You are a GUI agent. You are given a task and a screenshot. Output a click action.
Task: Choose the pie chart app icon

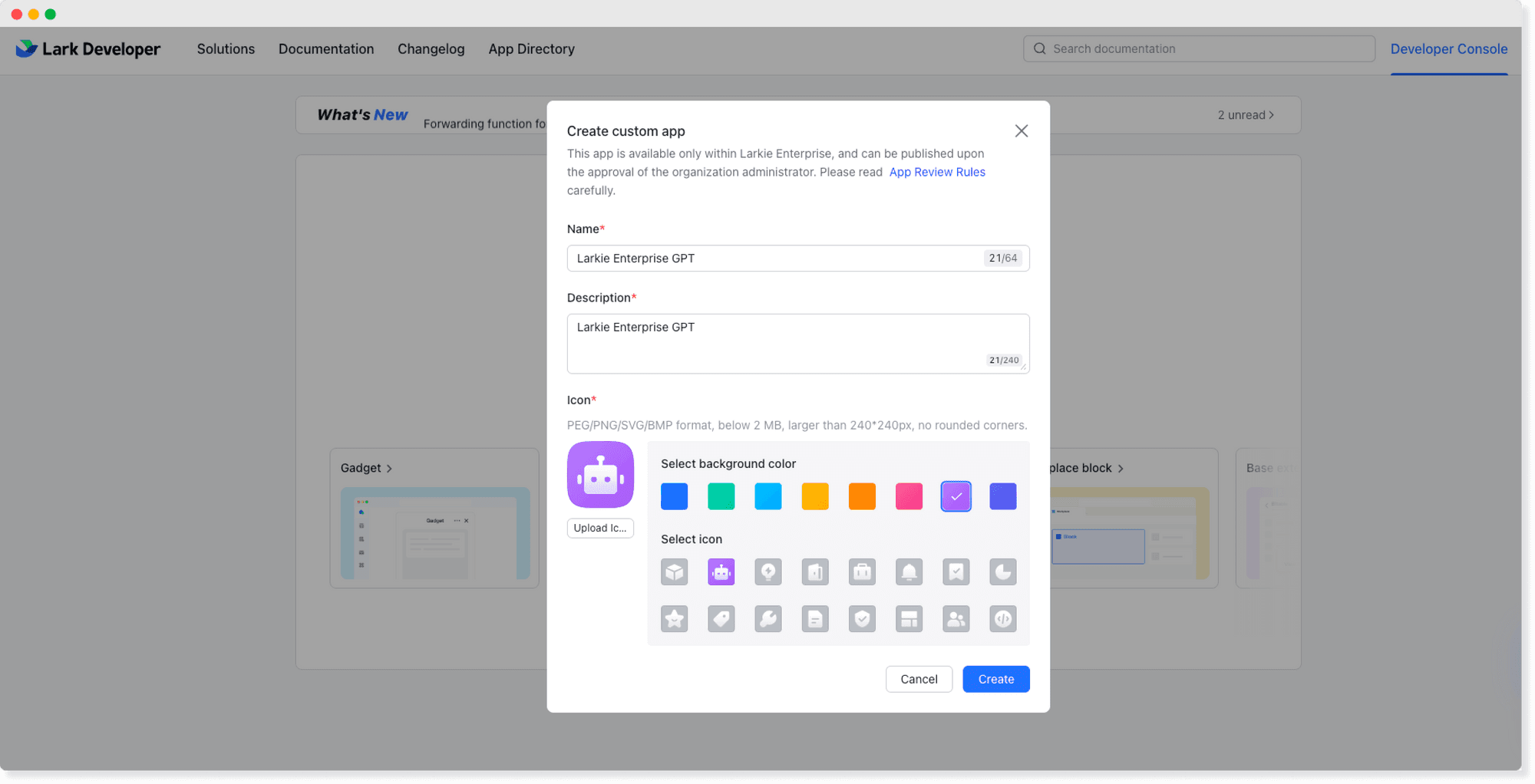point(1002,572)
